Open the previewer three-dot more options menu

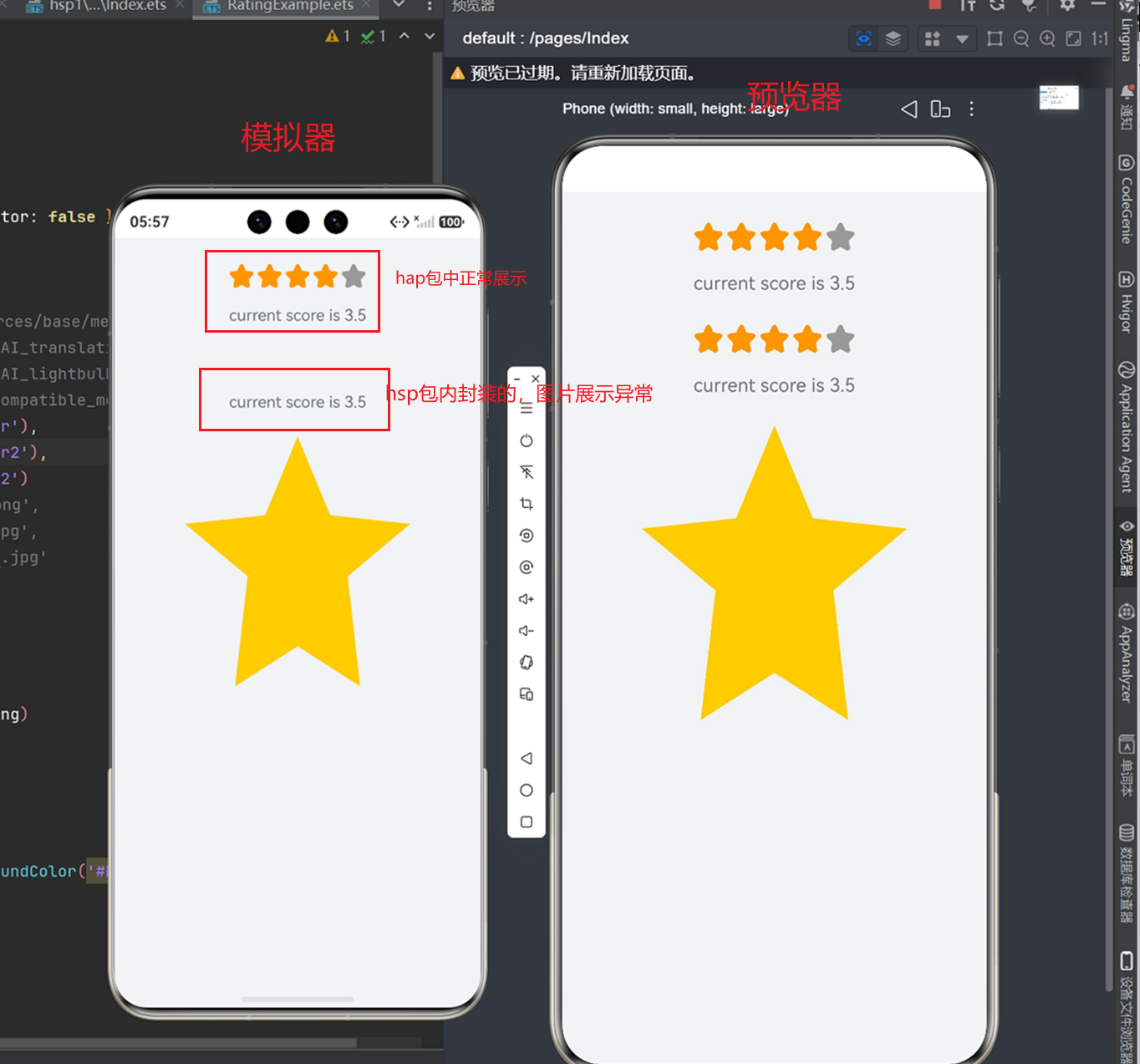pyautogui.click(x=971, y=109)
